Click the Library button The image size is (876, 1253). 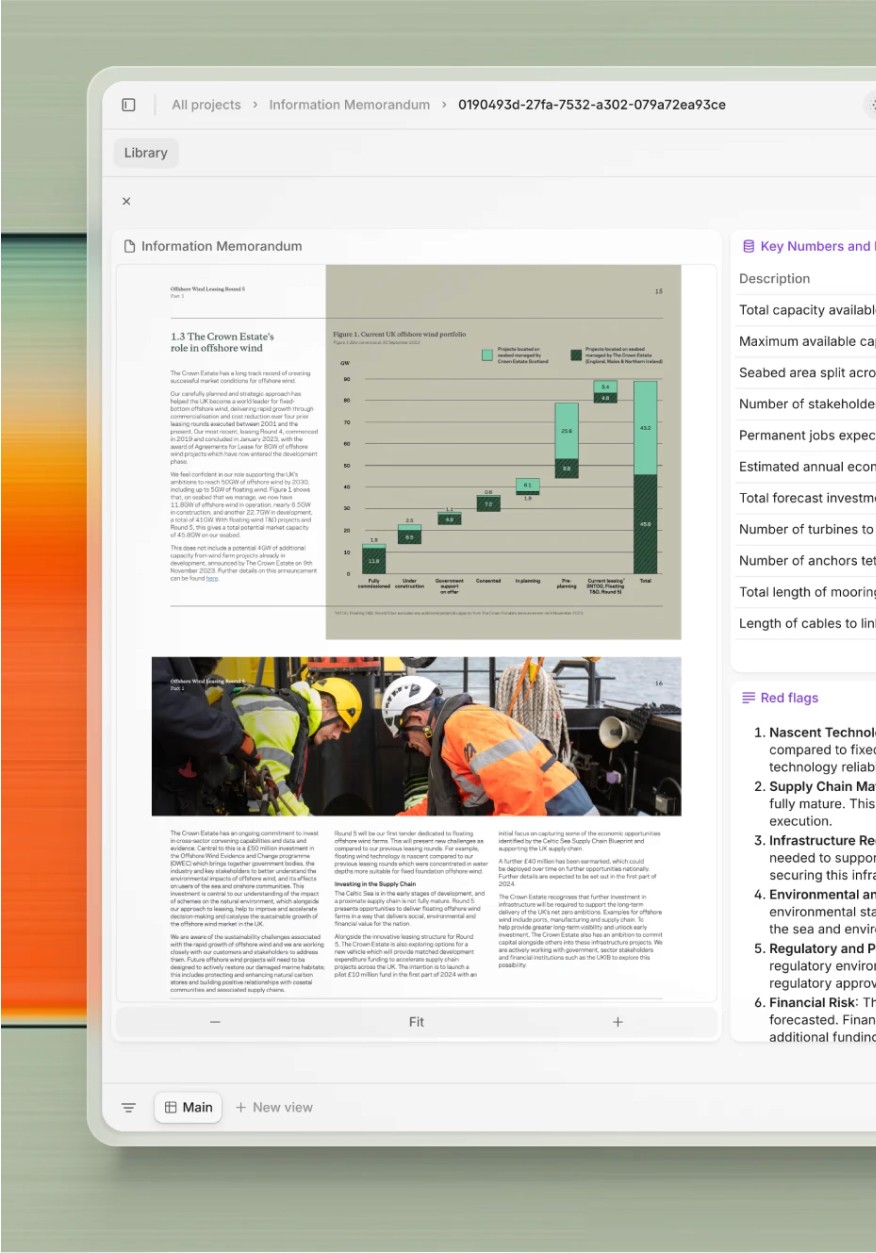click(146, 153)
